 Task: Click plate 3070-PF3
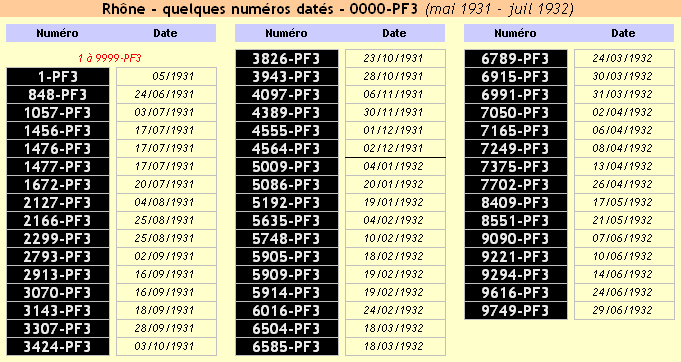58,293
